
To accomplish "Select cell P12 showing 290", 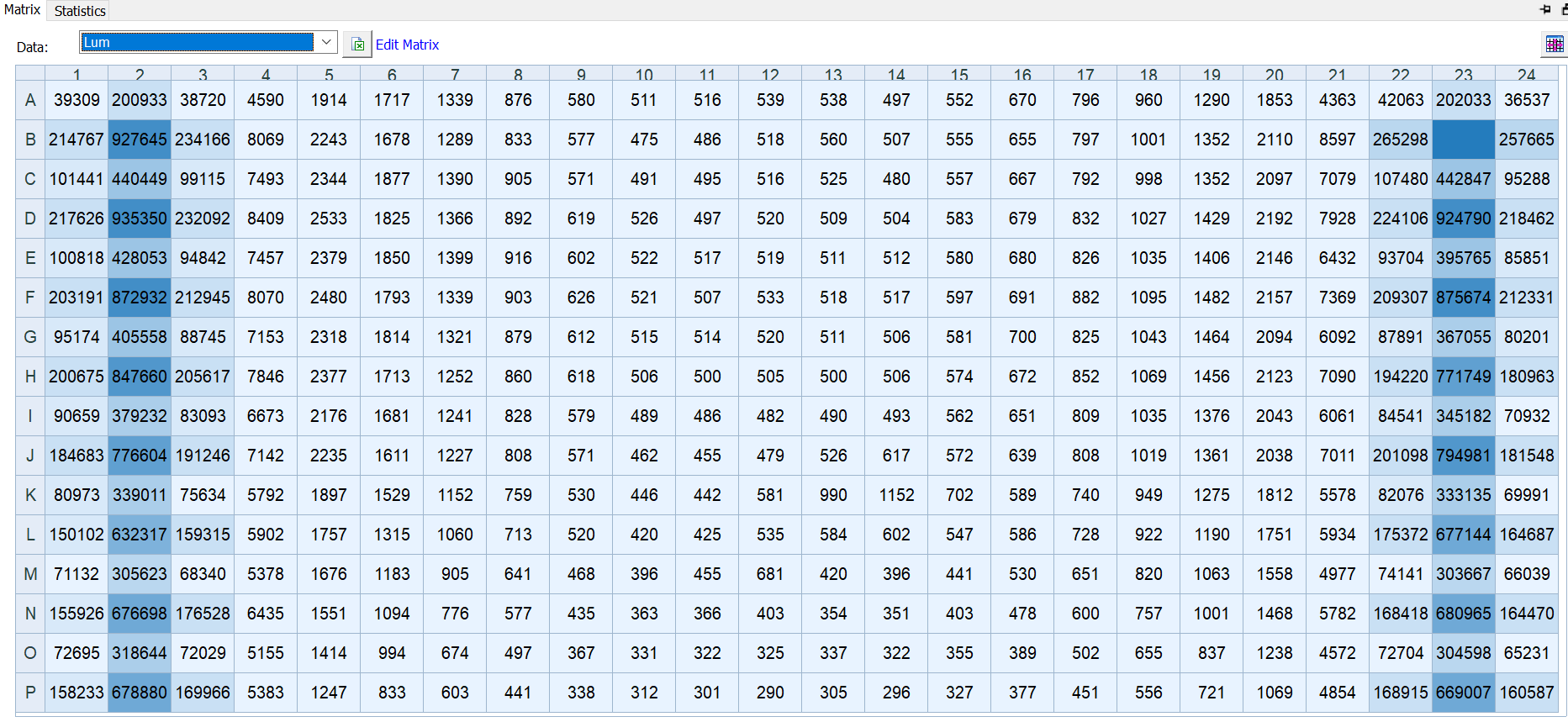I will tap(770, 693).
